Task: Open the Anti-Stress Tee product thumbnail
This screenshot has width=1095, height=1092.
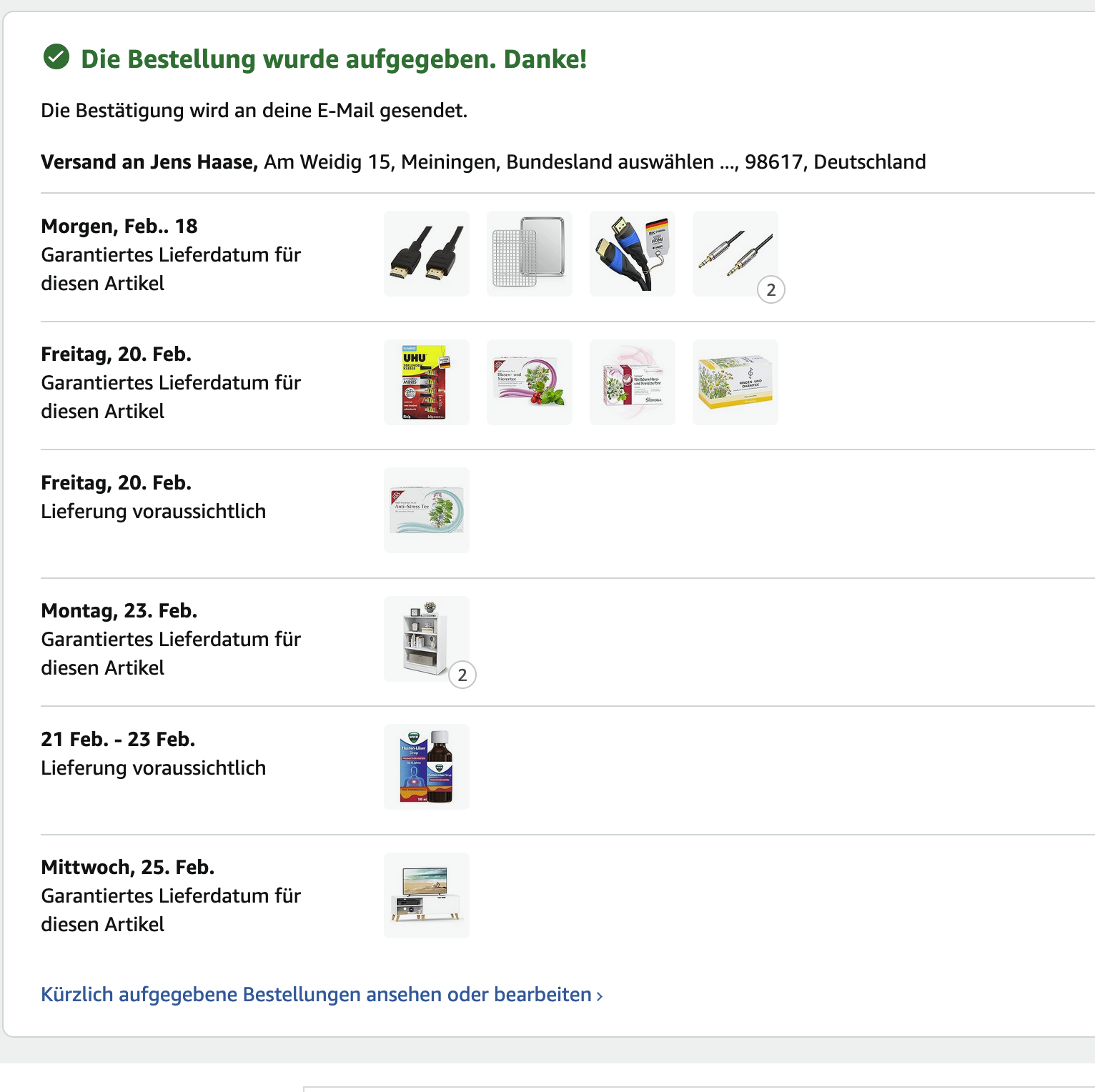Action: pyautogui.click(x=427, y=510)
